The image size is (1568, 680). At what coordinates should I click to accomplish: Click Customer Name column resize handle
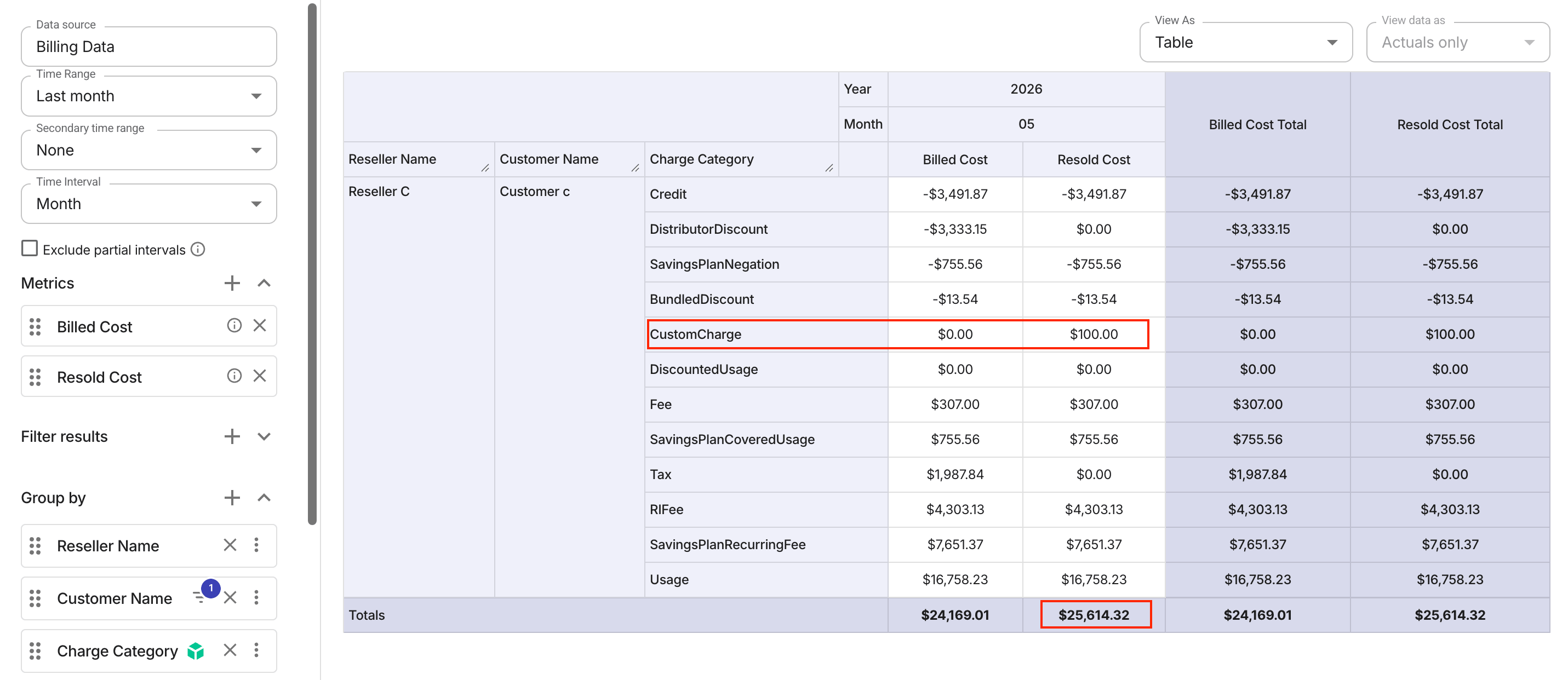pyautogui.click(x=635, y=168)
